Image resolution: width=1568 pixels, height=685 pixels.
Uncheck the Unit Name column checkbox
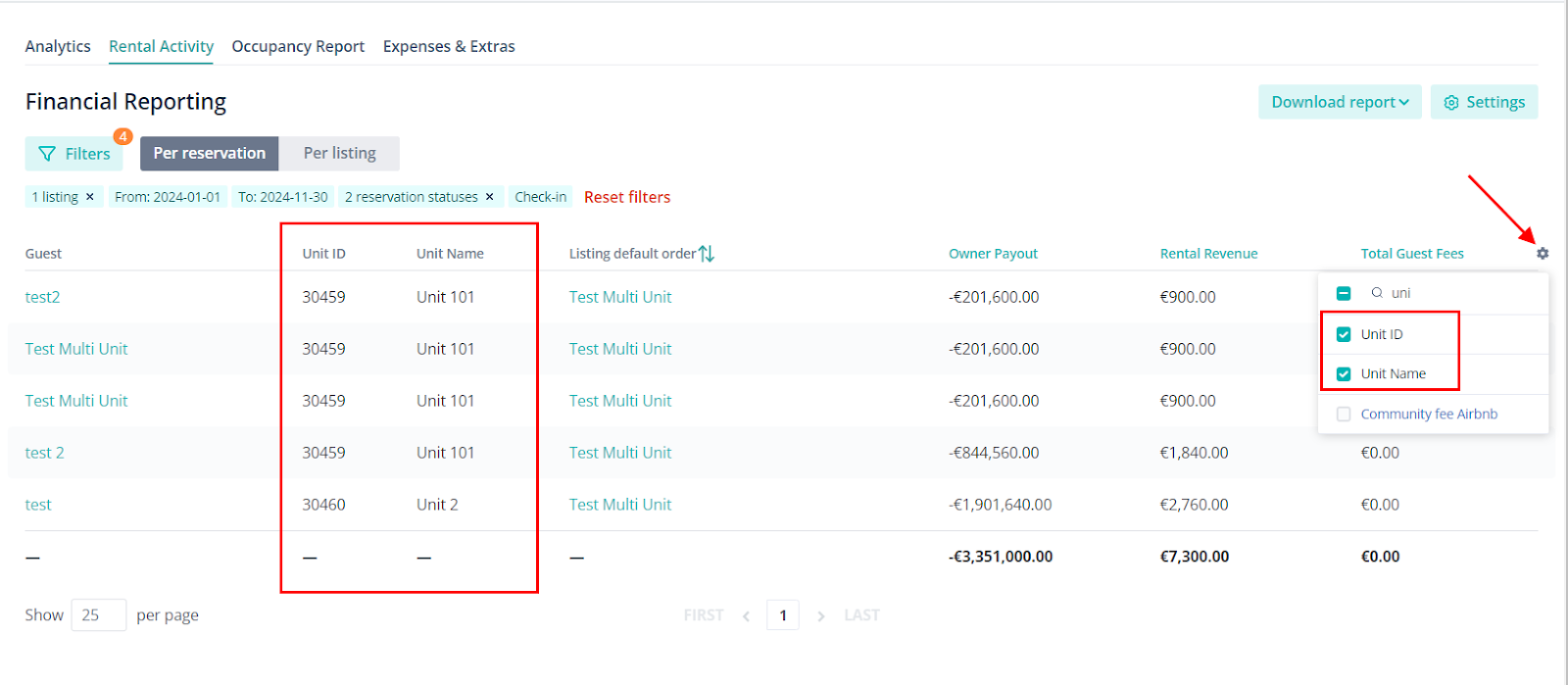click(x=1344, y=374)
